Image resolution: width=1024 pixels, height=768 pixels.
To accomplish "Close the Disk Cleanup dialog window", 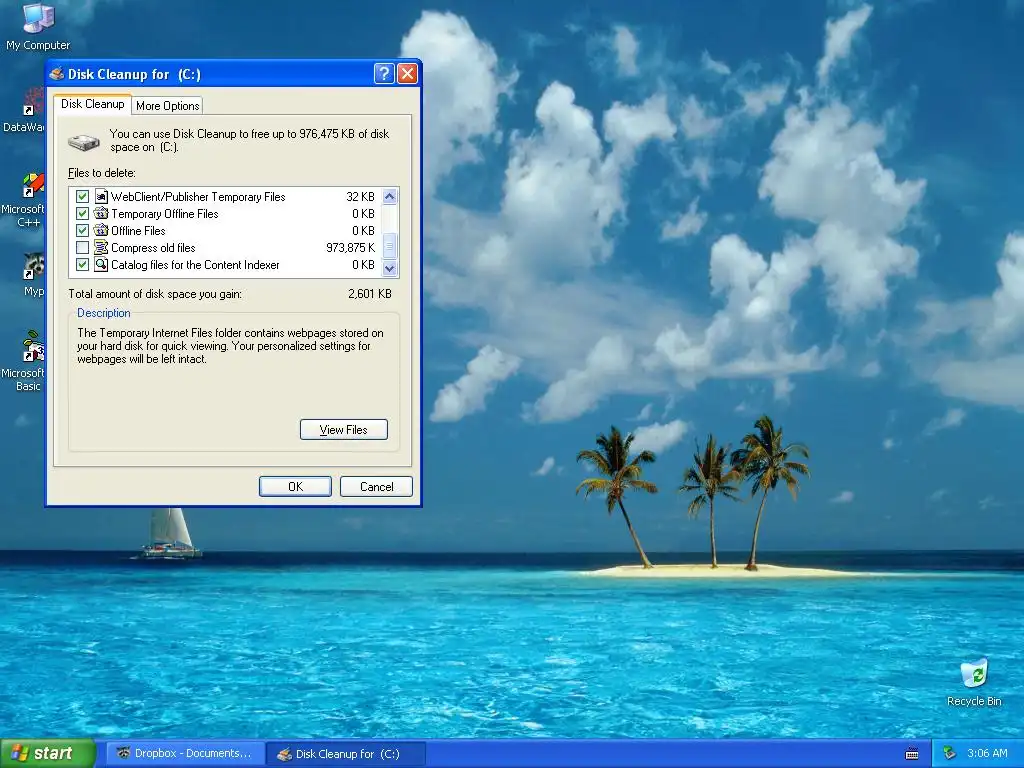I will point(407,73).
